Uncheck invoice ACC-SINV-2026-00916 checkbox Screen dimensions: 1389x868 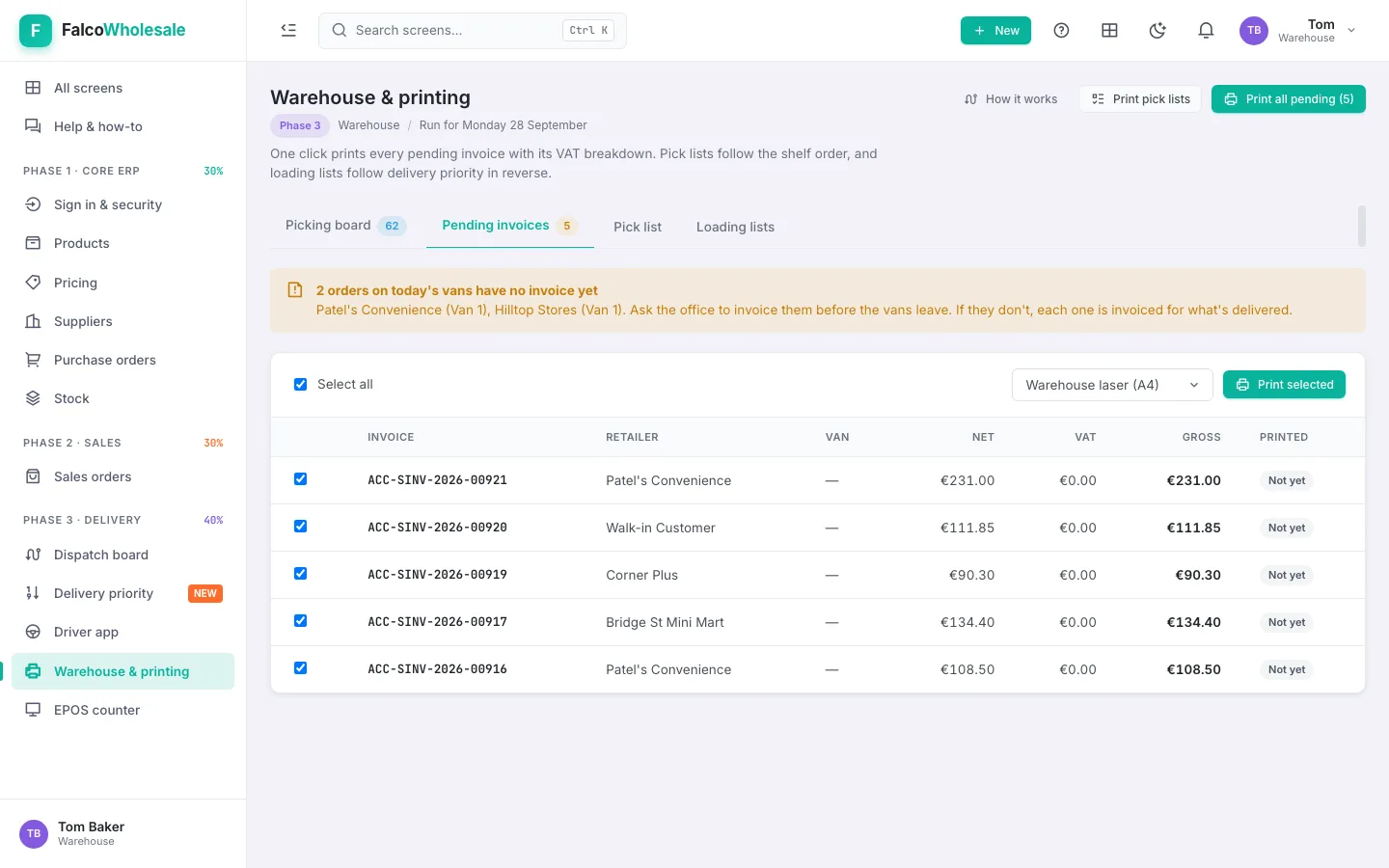click(300, 668)
